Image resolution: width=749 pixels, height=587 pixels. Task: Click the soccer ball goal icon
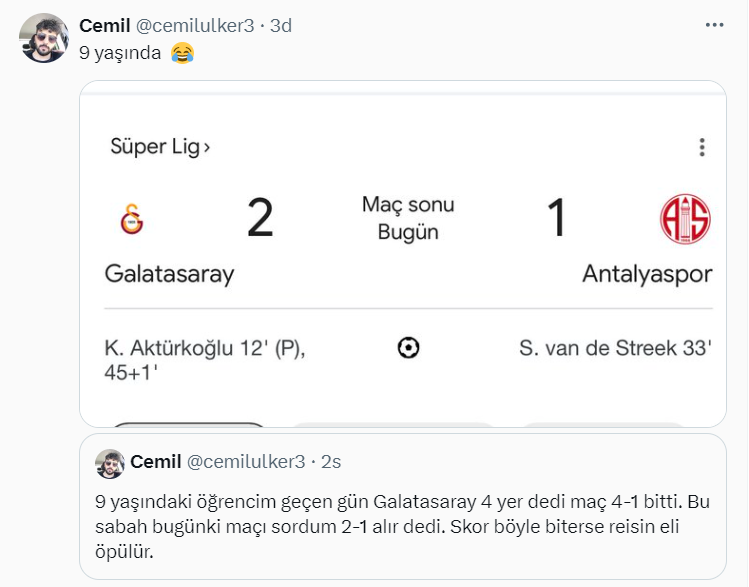[408, 347]
